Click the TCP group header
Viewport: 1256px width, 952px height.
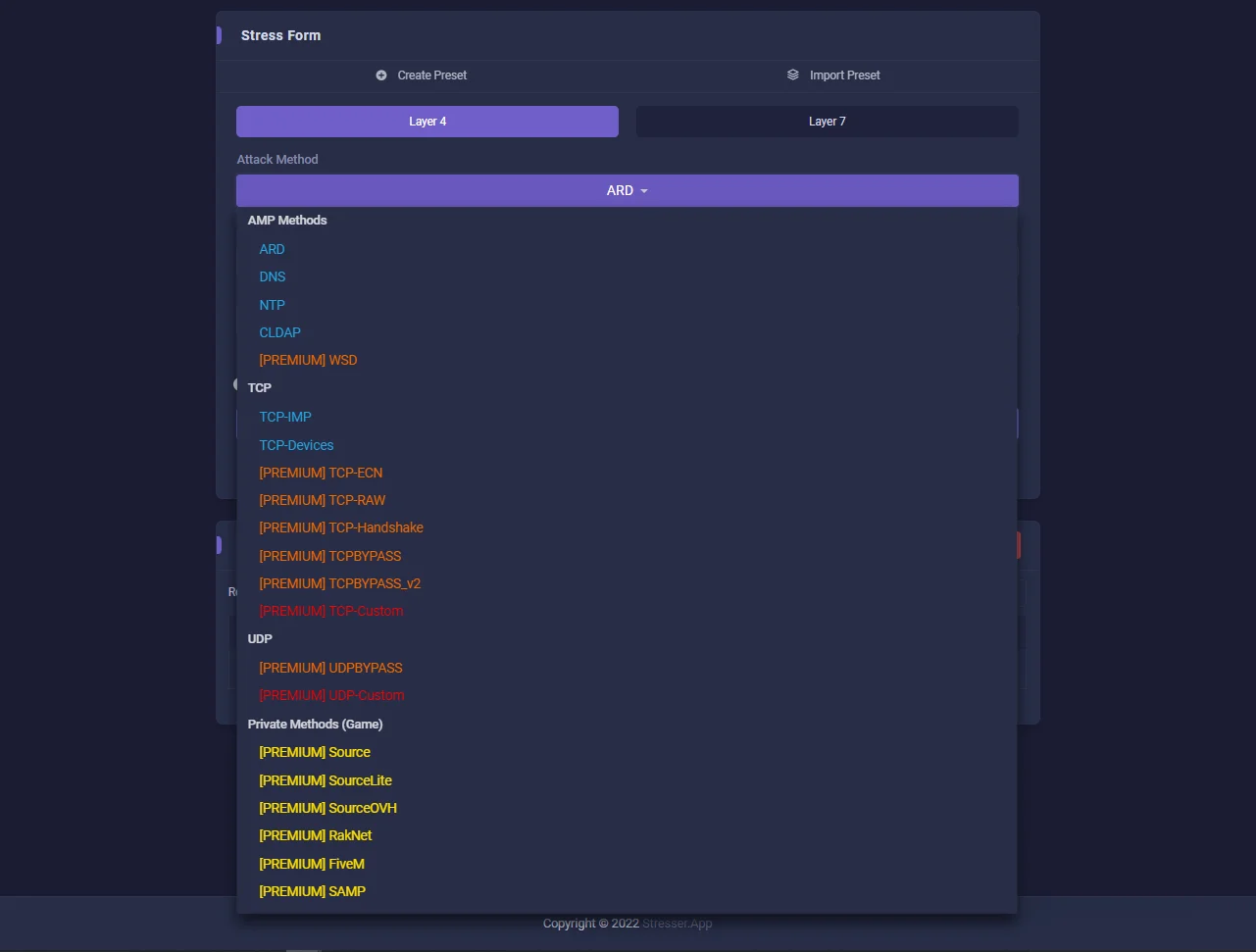coord(260,388)
